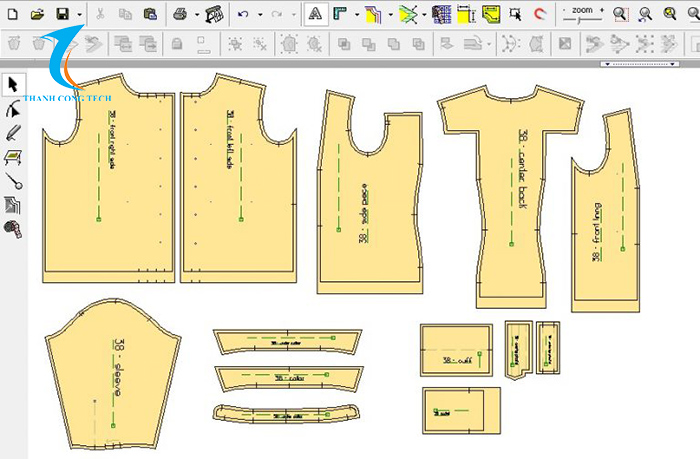700x459 pixels.
Task: Open the grading nest dropdown arrow
Action: tap(424, 15)
